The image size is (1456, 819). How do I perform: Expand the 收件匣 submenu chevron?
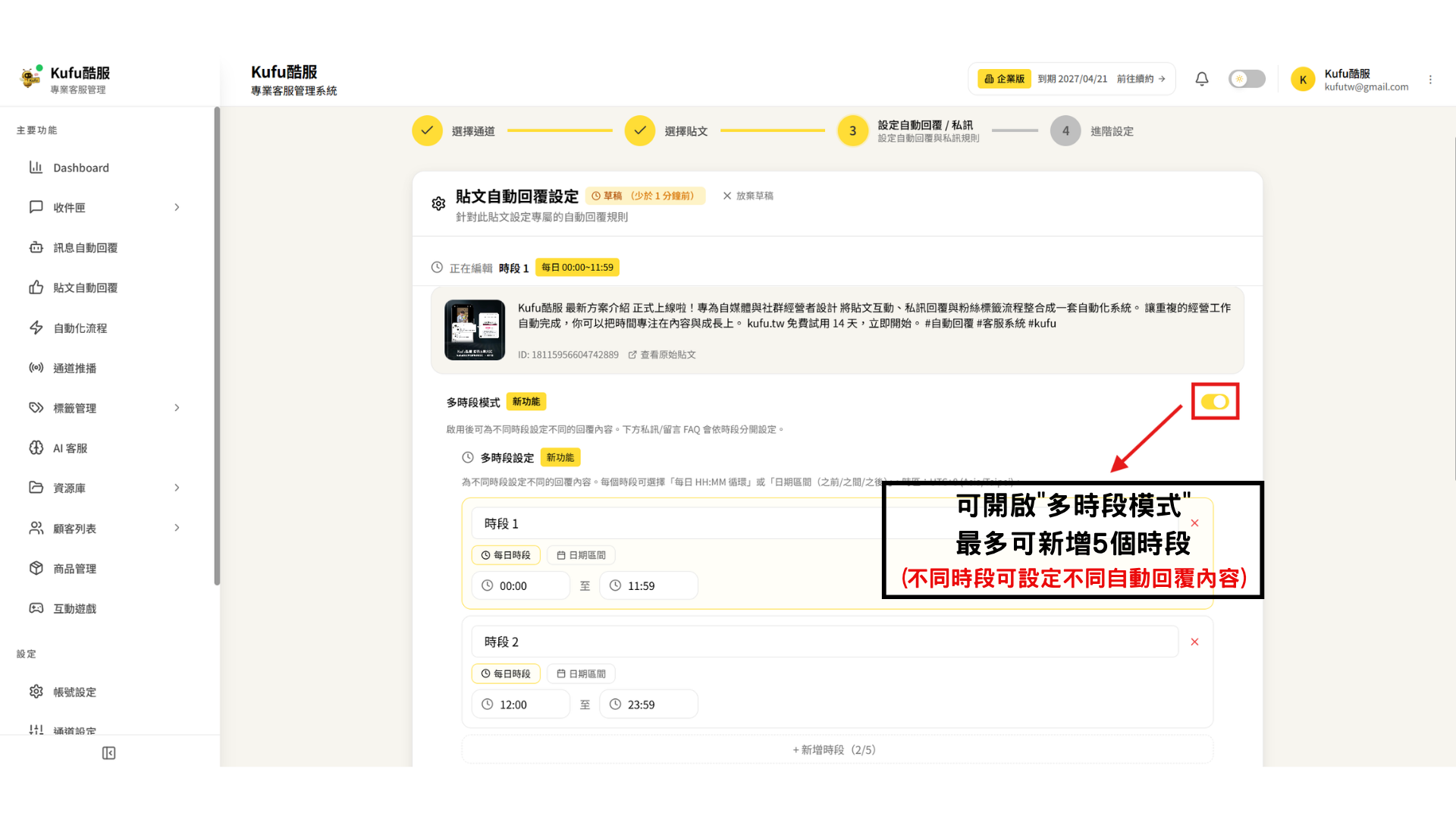[177, 207]
